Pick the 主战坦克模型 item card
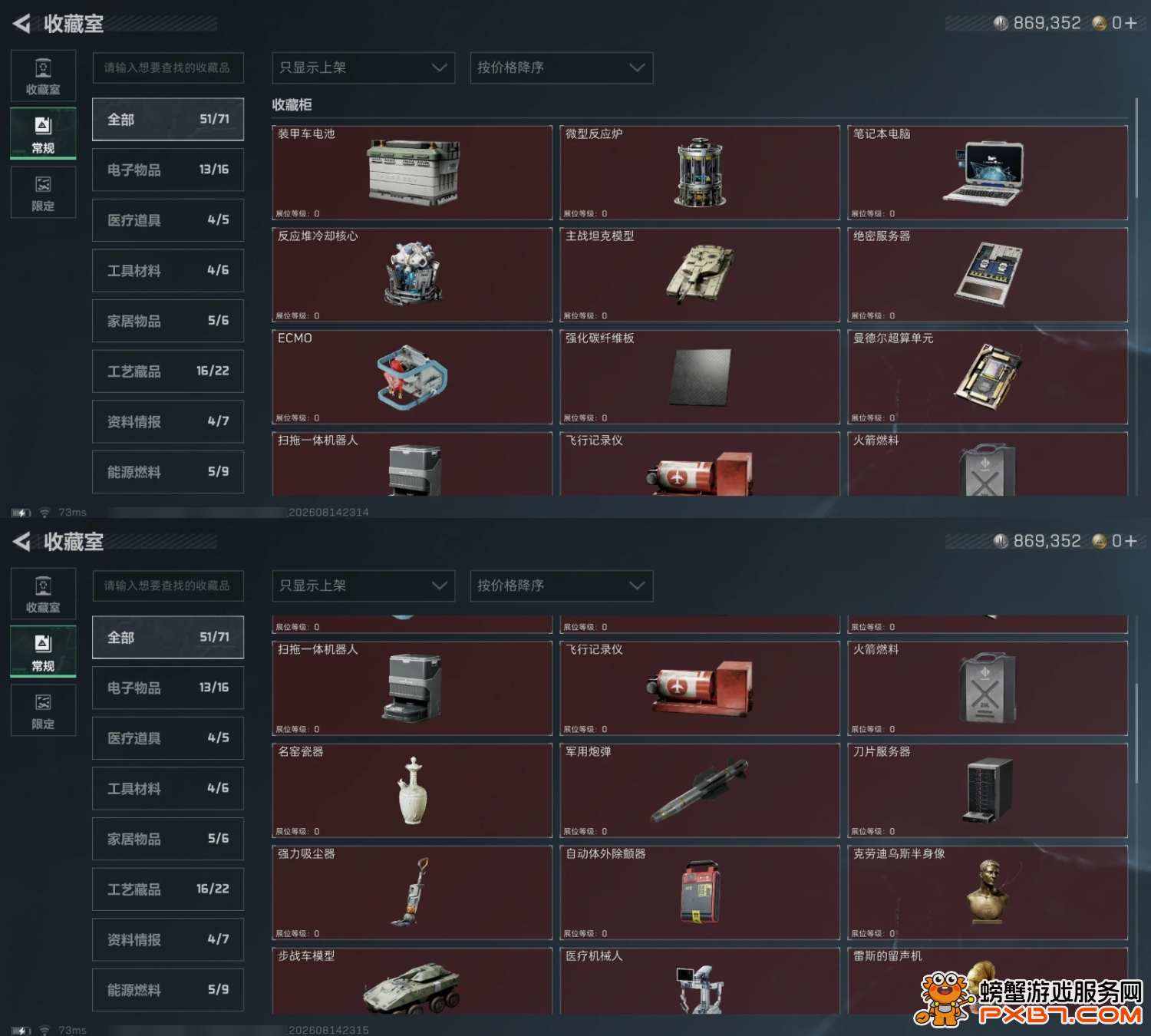This screenshot has width=1151, height=1036. tap(700, 275)
